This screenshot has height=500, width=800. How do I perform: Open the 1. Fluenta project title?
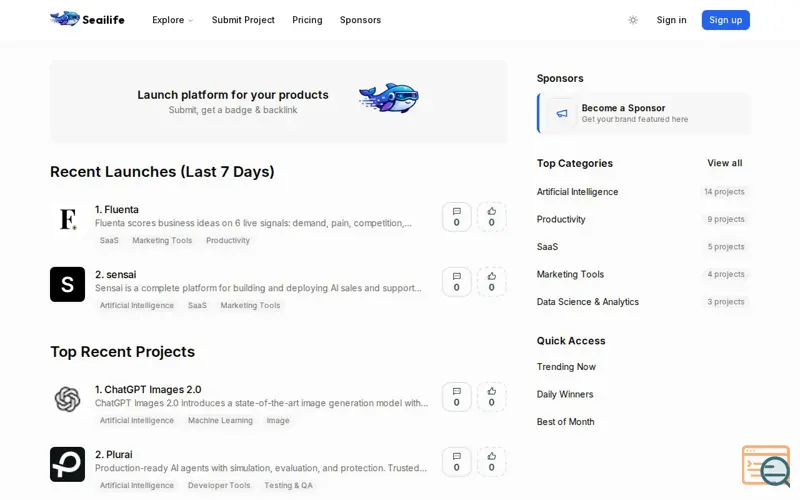point(117,210)
